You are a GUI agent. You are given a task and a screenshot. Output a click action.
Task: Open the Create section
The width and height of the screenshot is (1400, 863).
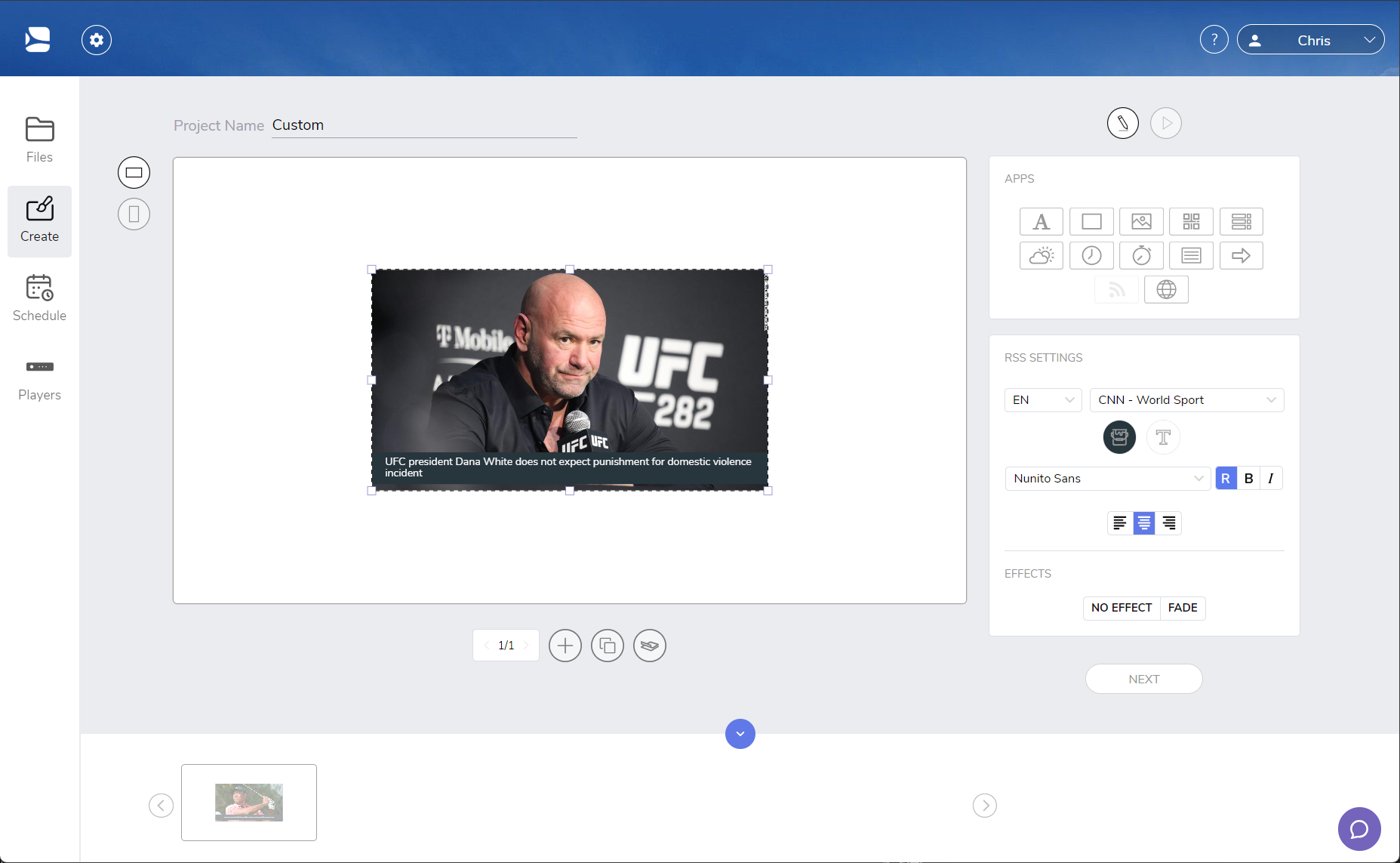pyautogui.click(x=39, y=220)
